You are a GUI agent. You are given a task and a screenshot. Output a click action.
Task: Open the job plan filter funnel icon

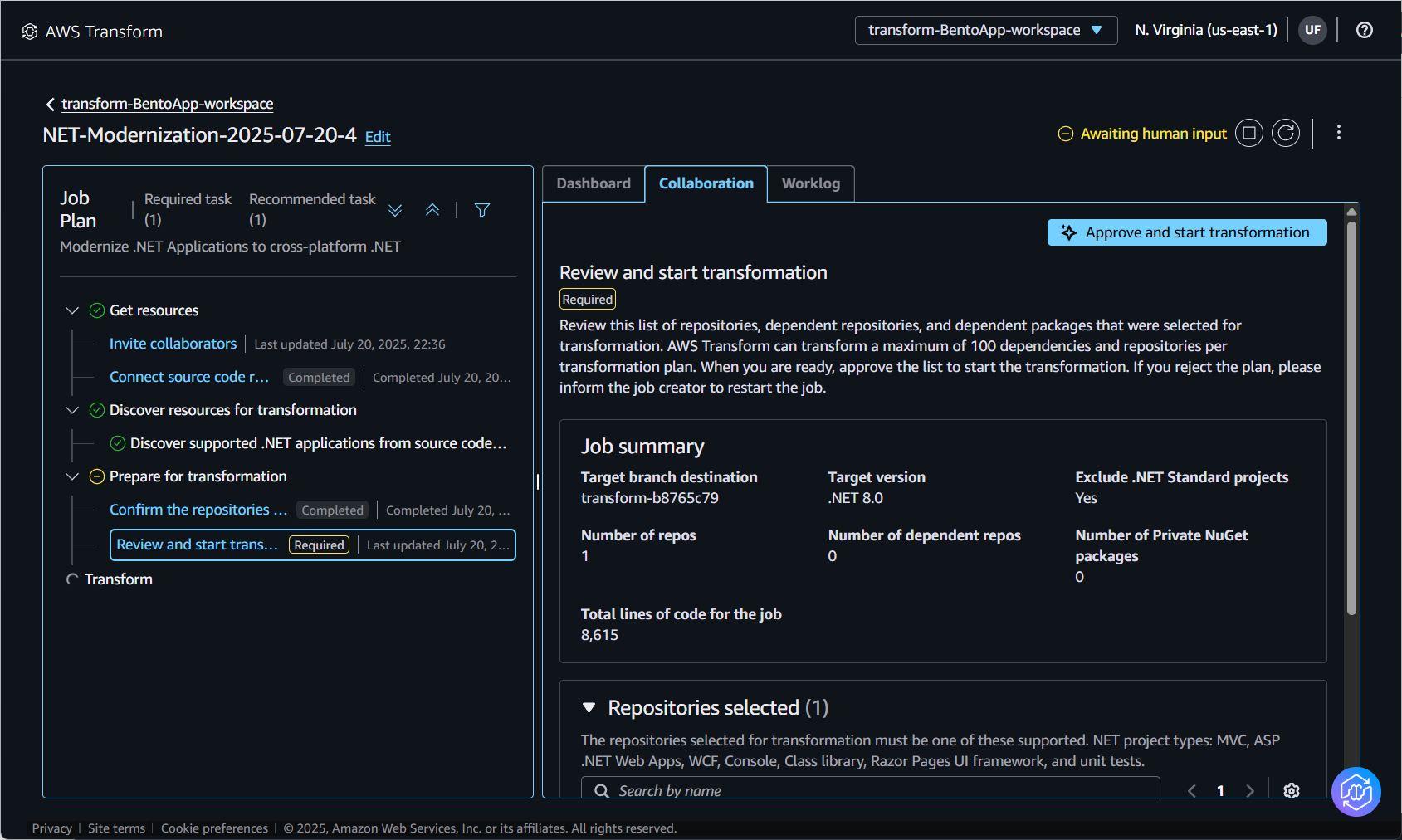tap(482, 210)
